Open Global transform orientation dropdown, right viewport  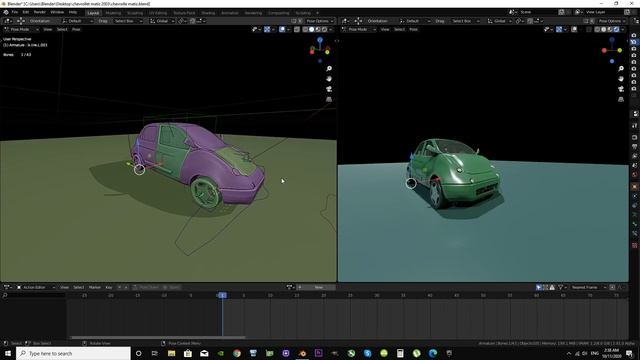499,21
